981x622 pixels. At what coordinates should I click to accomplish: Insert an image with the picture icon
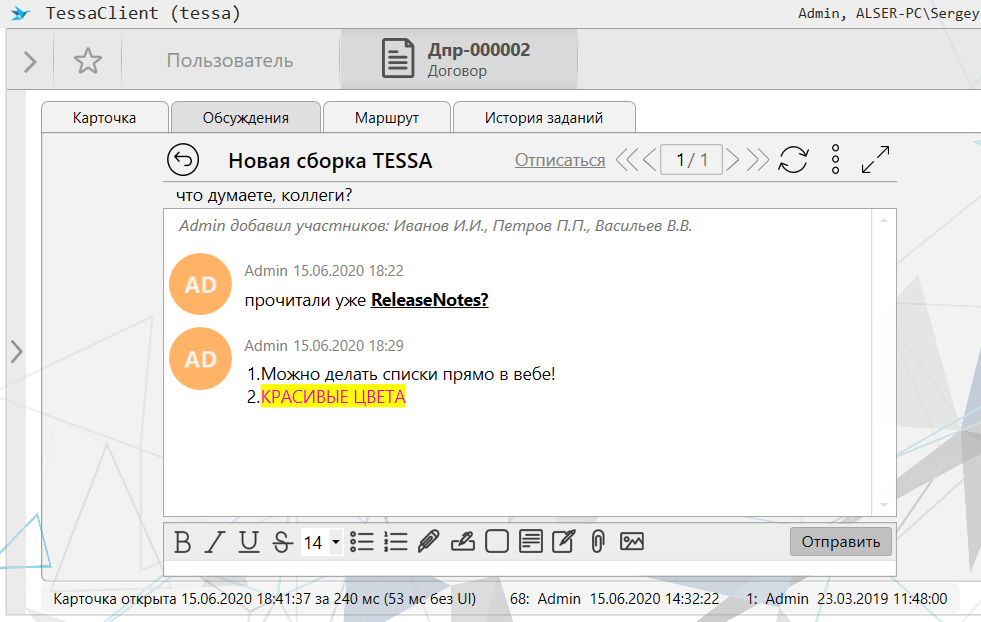point(631,542)
